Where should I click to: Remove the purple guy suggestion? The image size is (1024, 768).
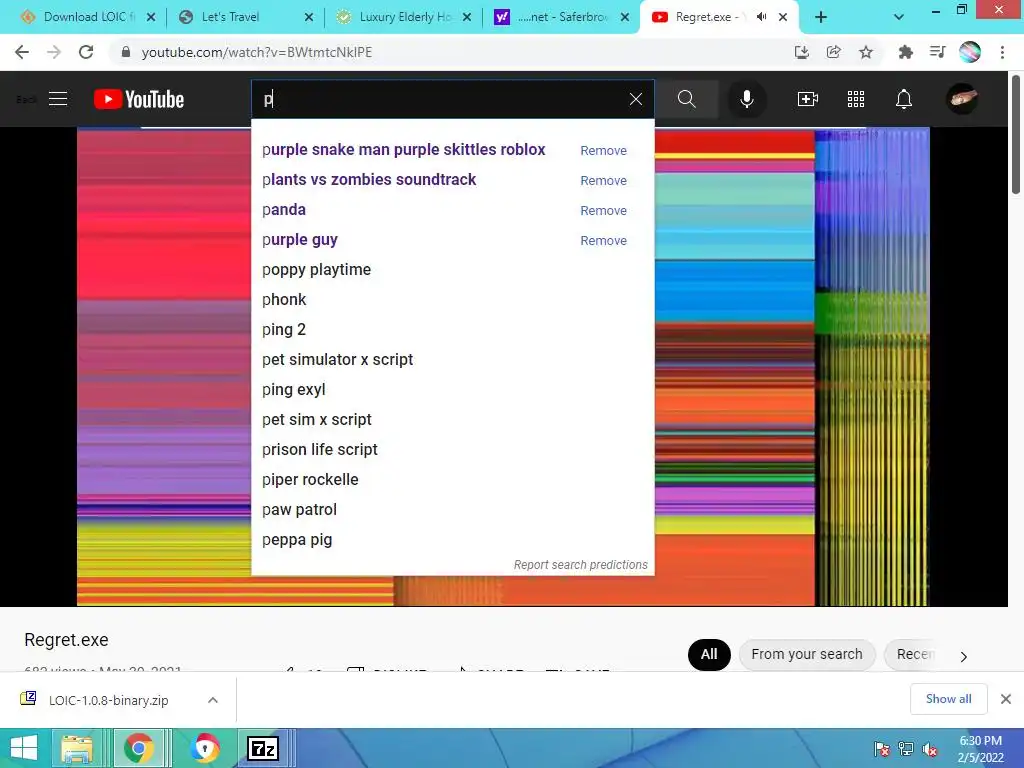click(603, 241)
